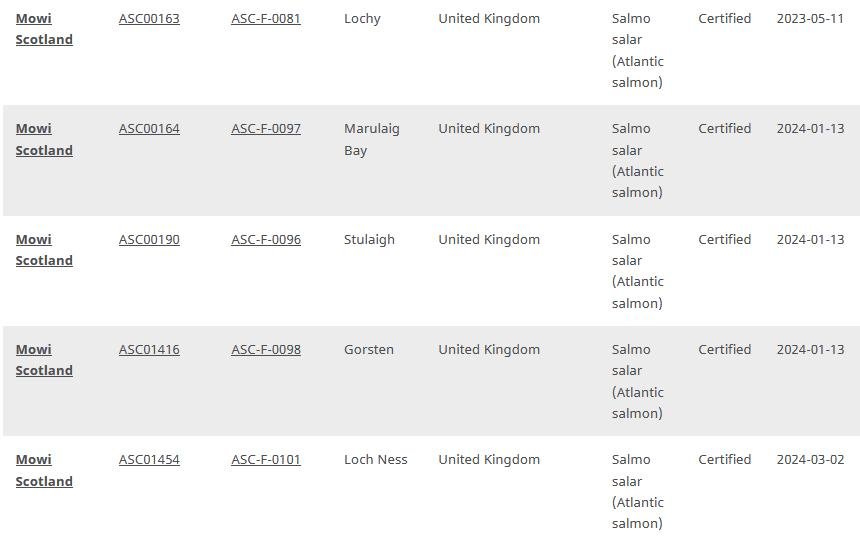Click the ASC00190 certificate link
This screenshot has height=540, width=860.
(x=149, y=239)
